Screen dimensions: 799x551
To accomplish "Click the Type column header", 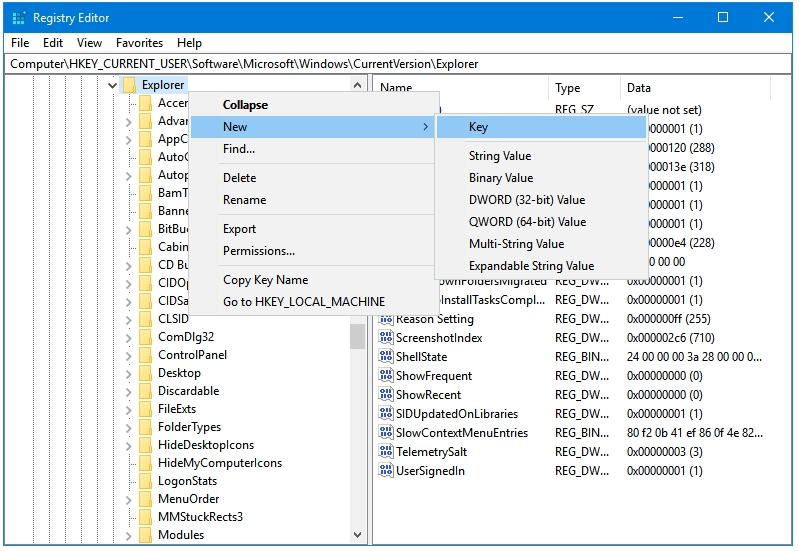I will click(584, 88).
